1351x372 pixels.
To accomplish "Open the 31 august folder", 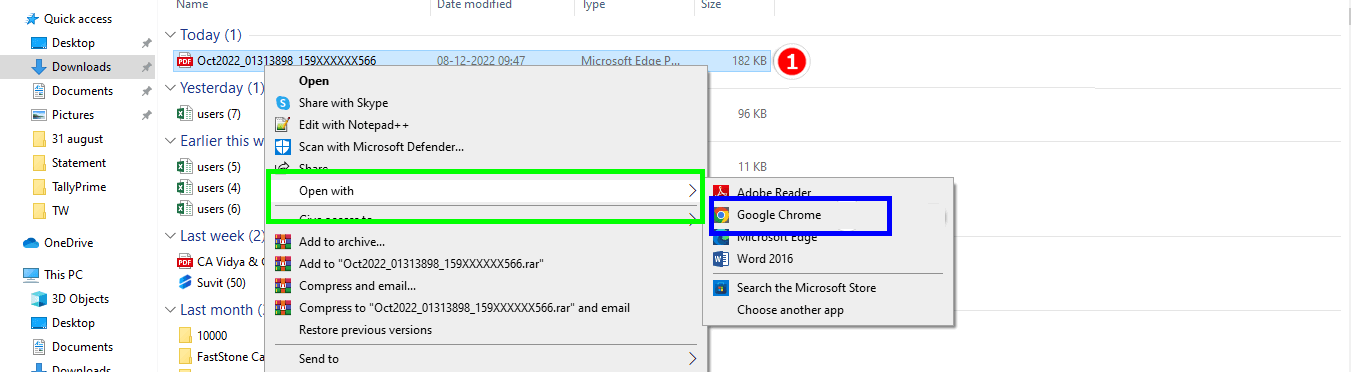I will [x=77, y=139].
